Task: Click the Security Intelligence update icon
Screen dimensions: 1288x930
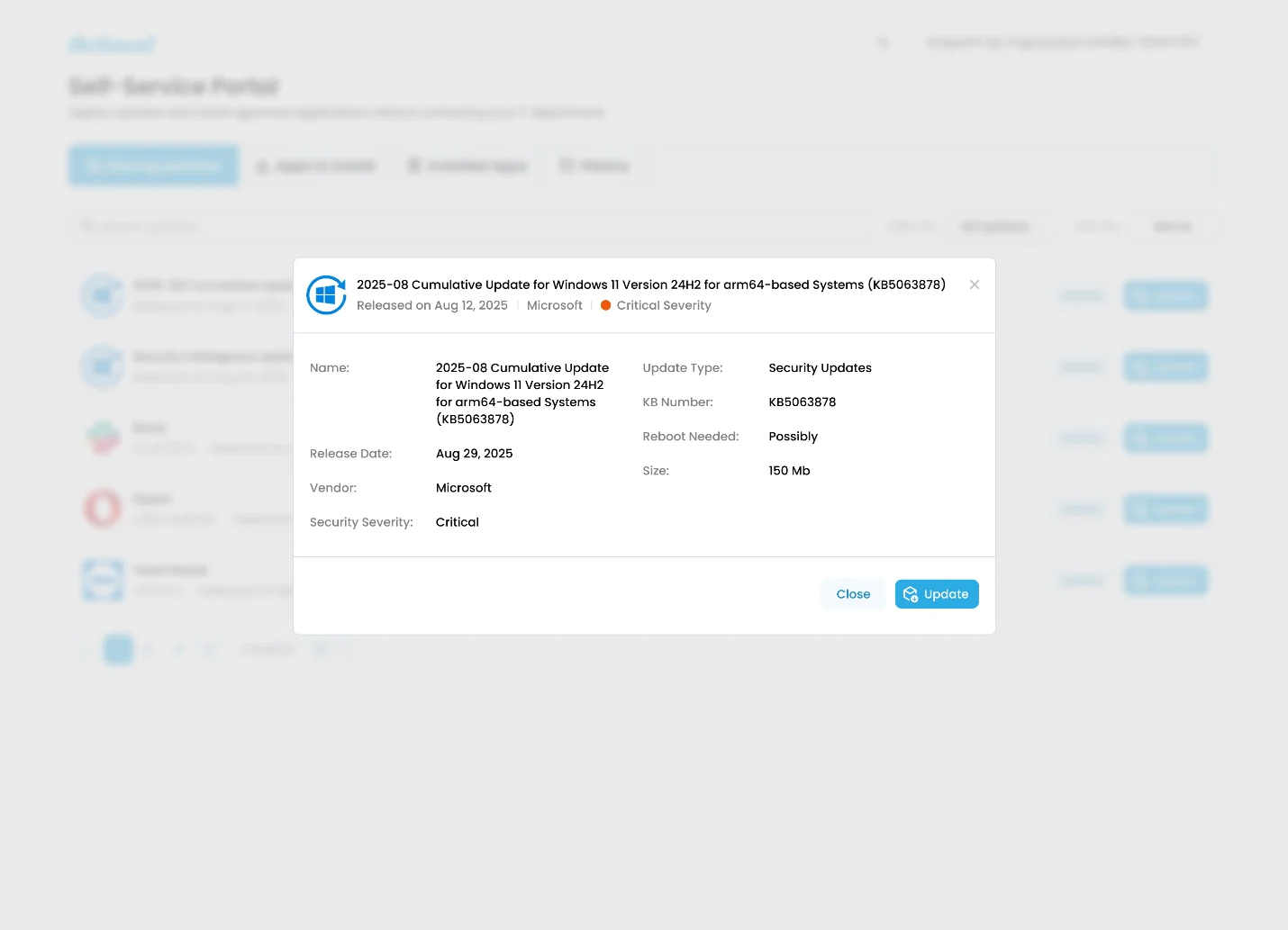Action: (103, 366)
